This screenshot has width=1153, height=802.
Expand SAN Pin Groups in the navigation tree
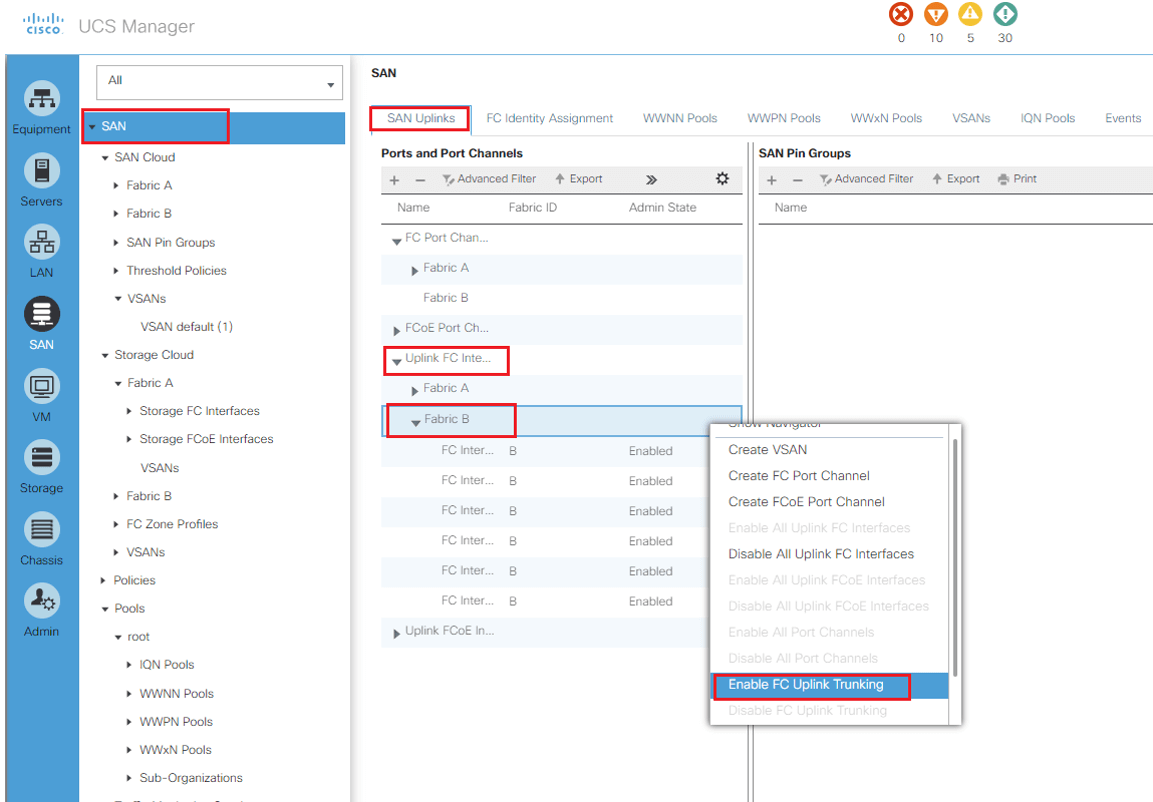(x=116, y=243)
